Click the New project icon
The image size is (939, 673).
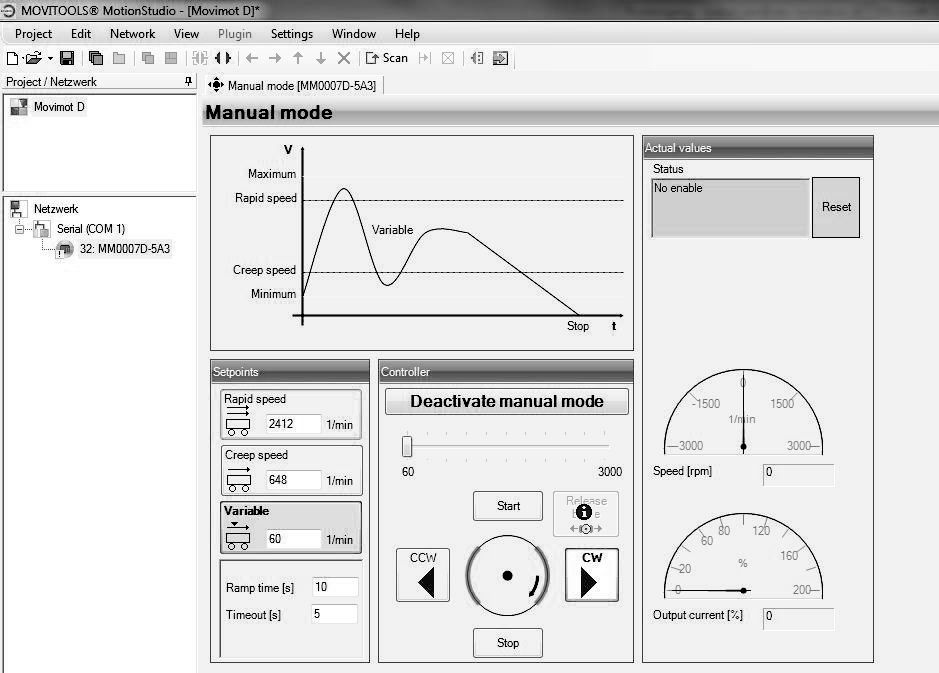[12, 58]
